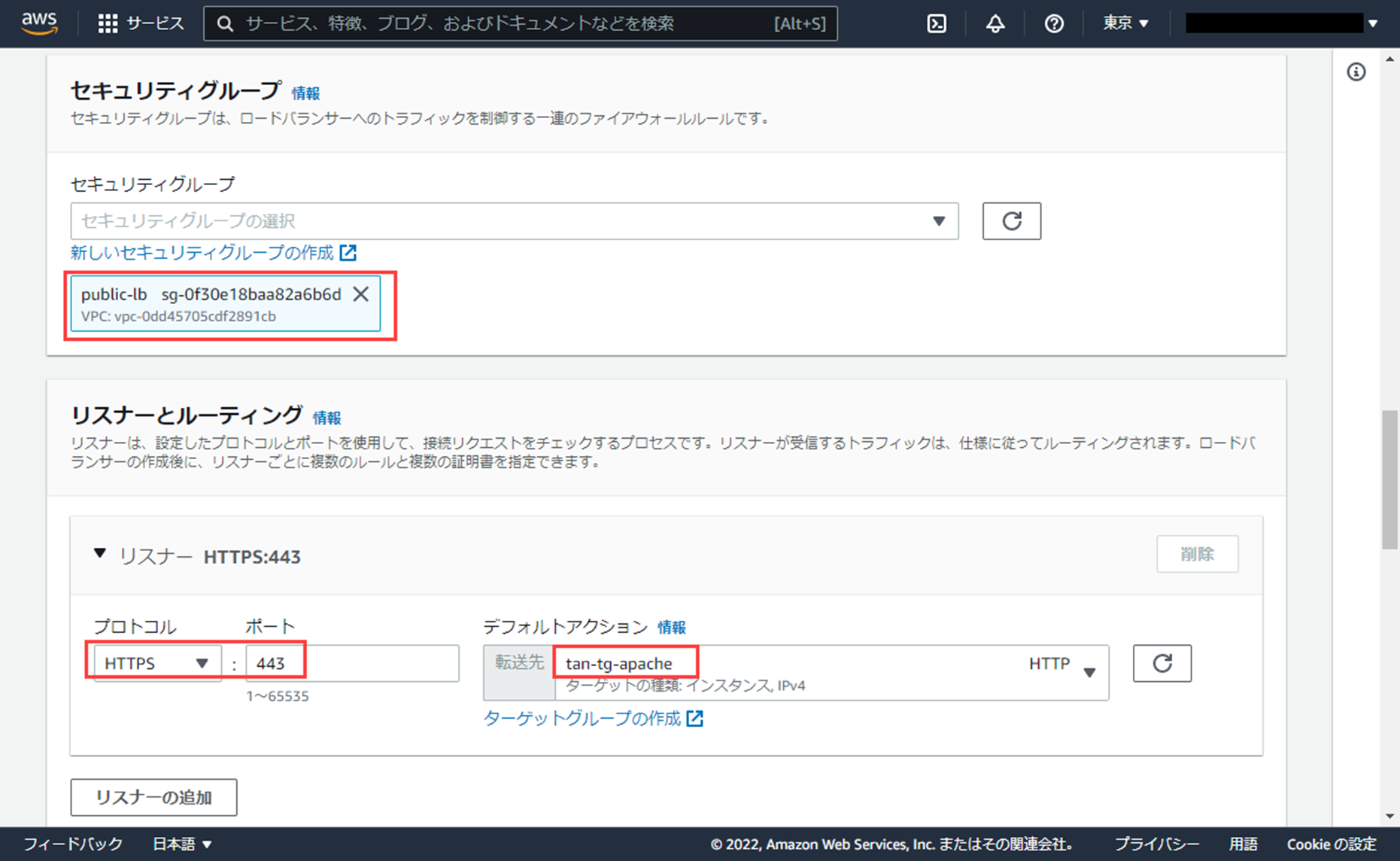Viewport: 1400px width, 861px height.
Task: Click the page vertical scrollbar thumb
Action: click(1389, 479)
